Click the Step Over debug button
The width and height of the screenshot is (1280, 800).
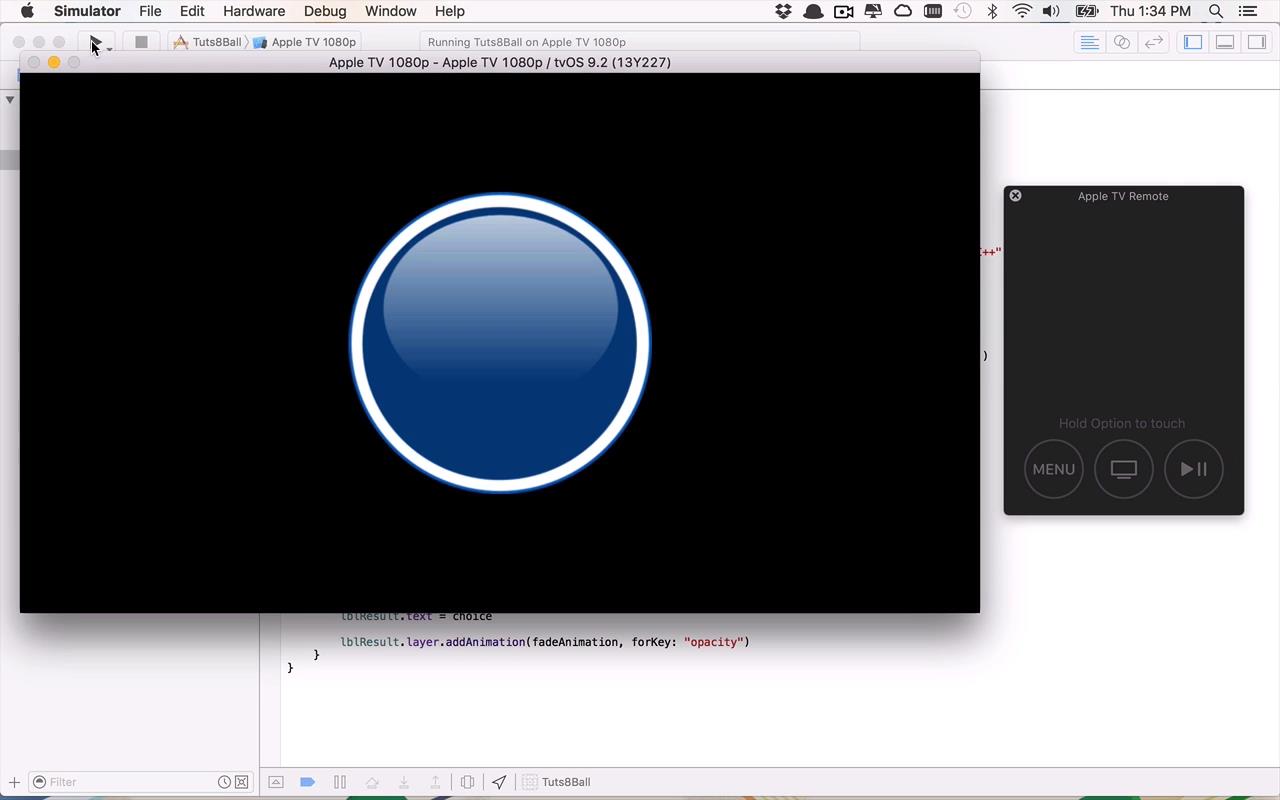pyautogui.click(x=372, y=782)
